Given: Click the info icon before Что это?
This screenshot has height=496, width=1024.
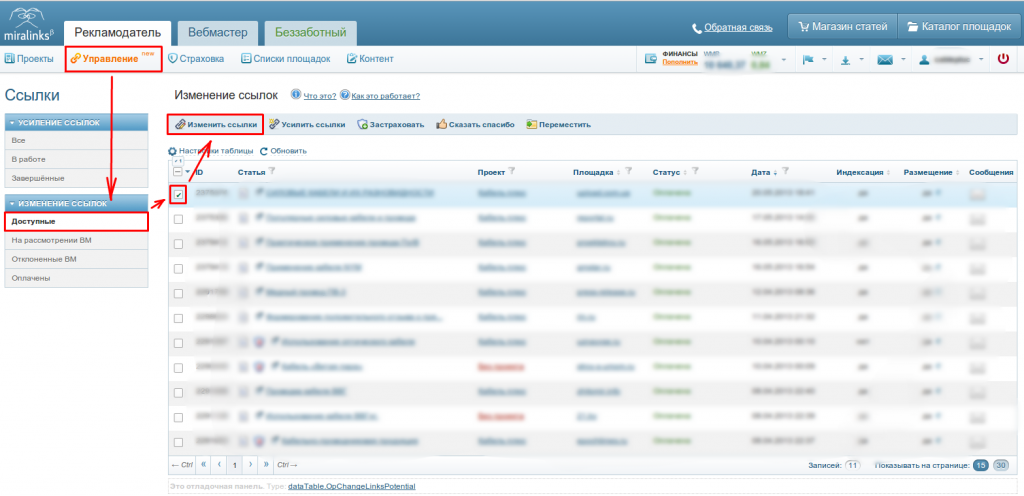Looking at the screenshot, I should [296, 95].
